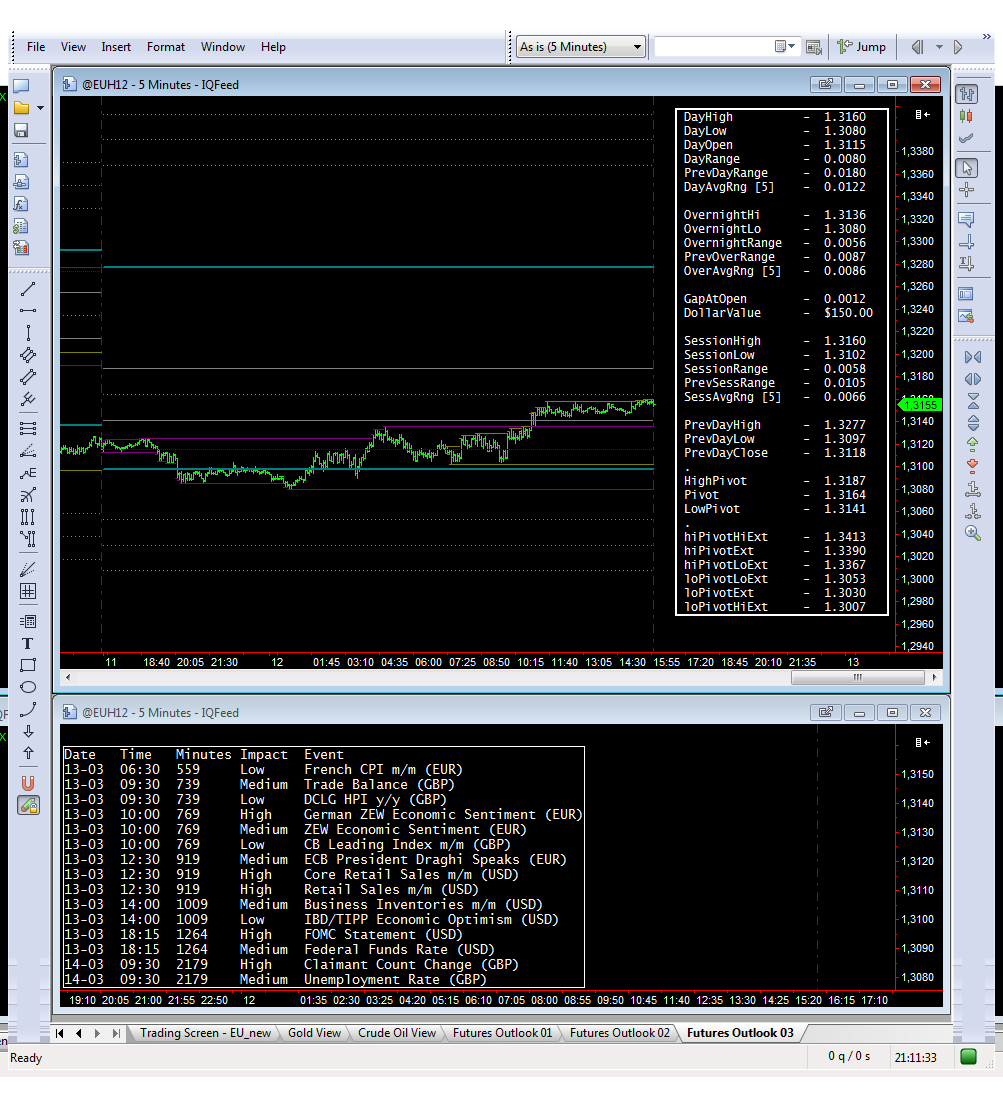Toggle the OHLC bar chart style button
This screenshot has width=1003, height=1095.
pyautogui.click(x=967, y=94)
